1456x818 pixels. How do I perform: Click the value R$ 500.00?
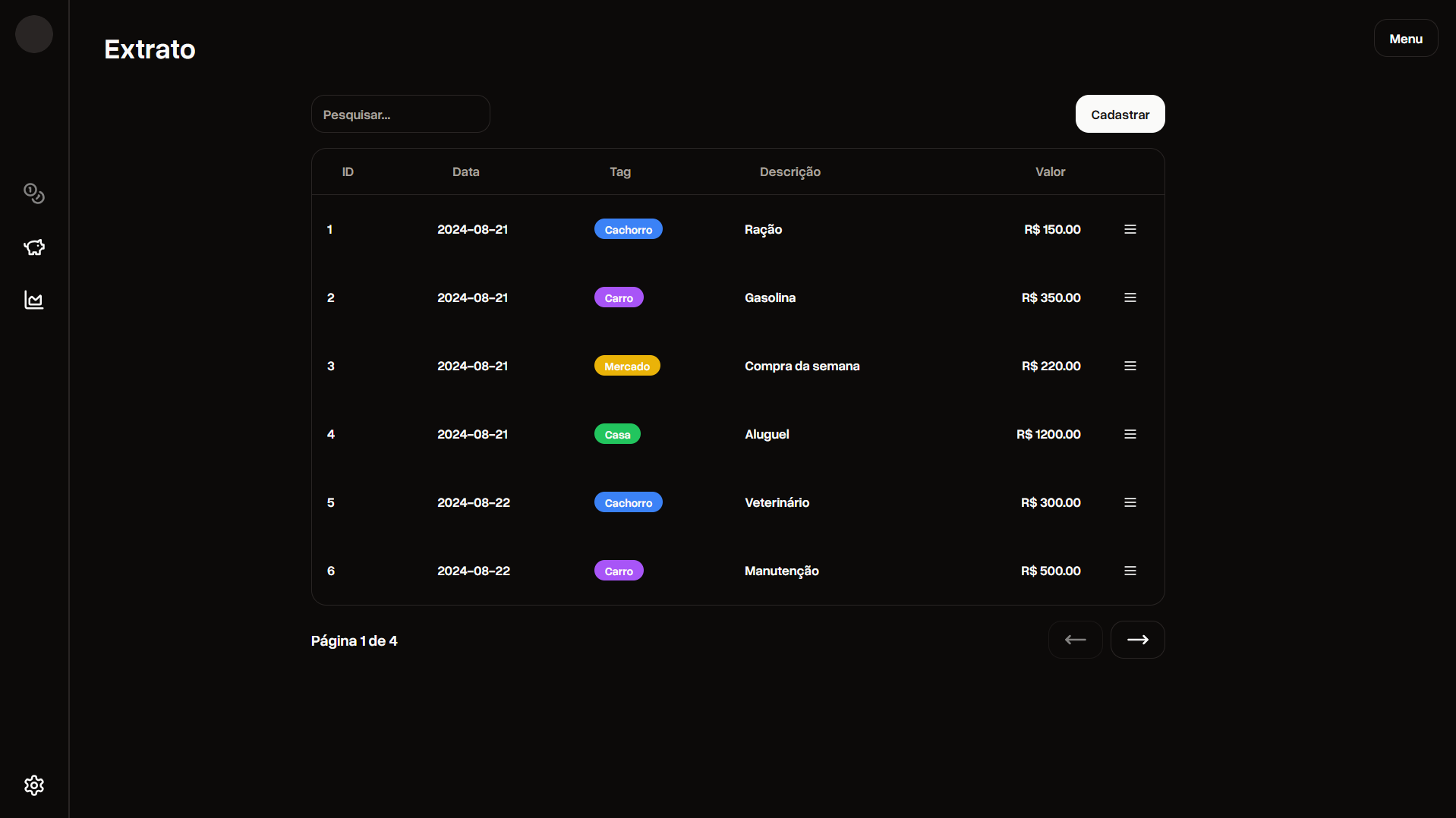click(x=1051, y=571)
